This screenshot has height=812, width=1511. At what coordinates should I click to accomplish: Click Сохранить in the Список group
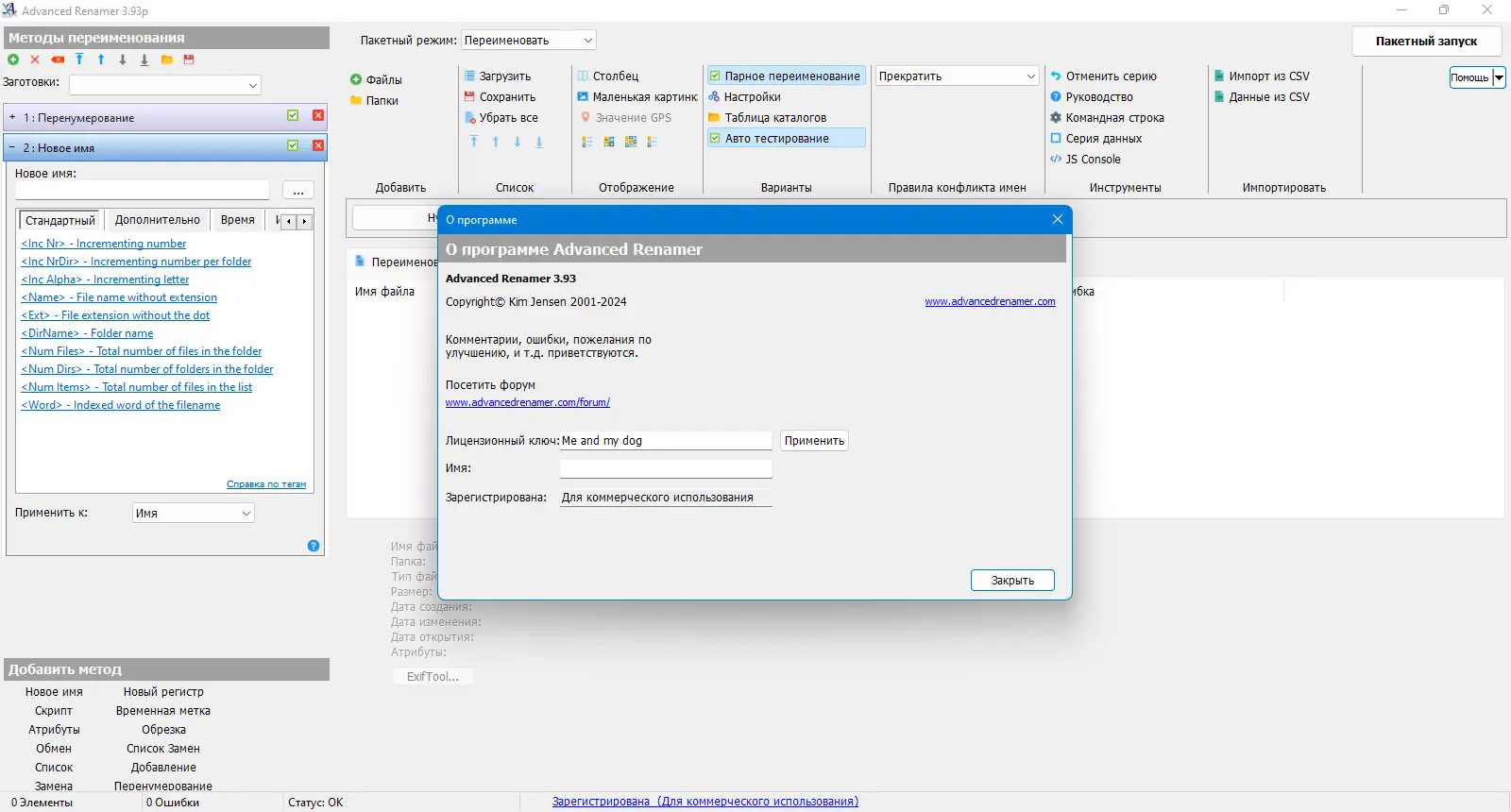pos(500,97)
